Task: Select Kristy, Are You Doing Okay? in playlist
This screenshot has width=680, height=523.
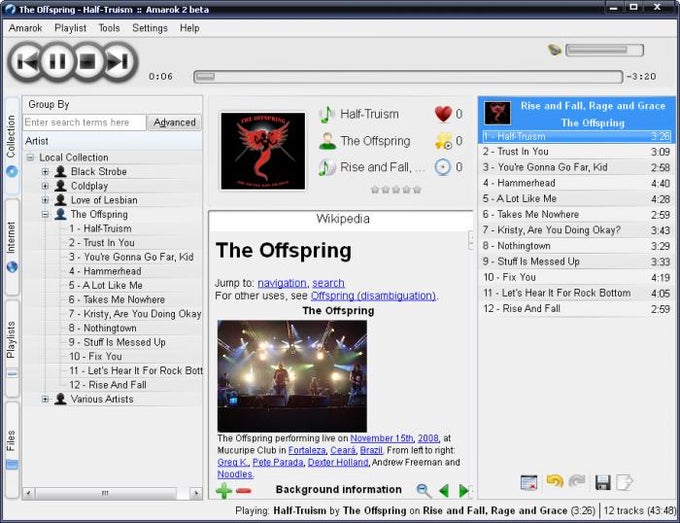Action: coord(576,230)
